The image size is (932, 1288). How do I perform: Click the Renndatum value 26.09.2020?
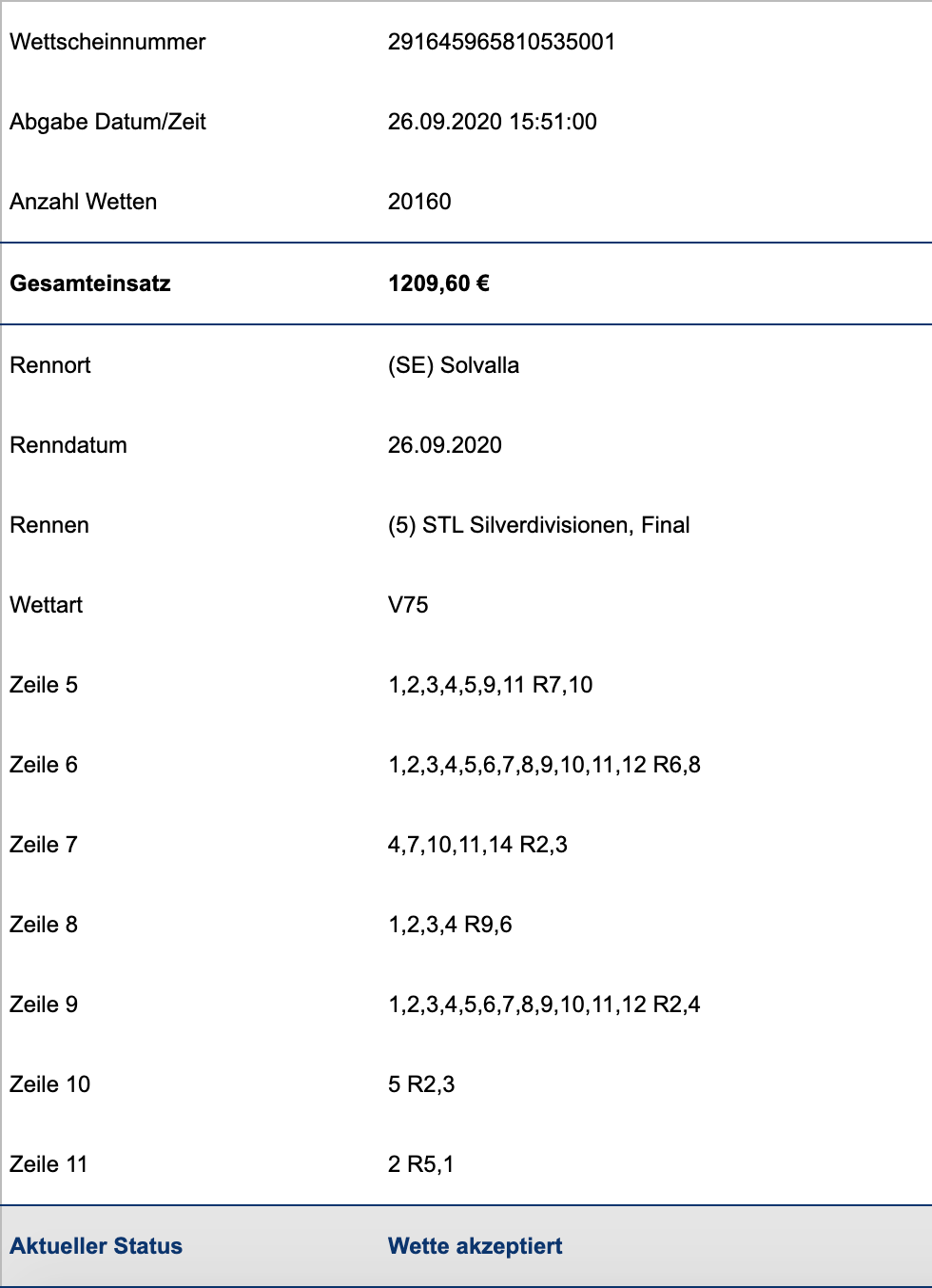pos(445,445)
